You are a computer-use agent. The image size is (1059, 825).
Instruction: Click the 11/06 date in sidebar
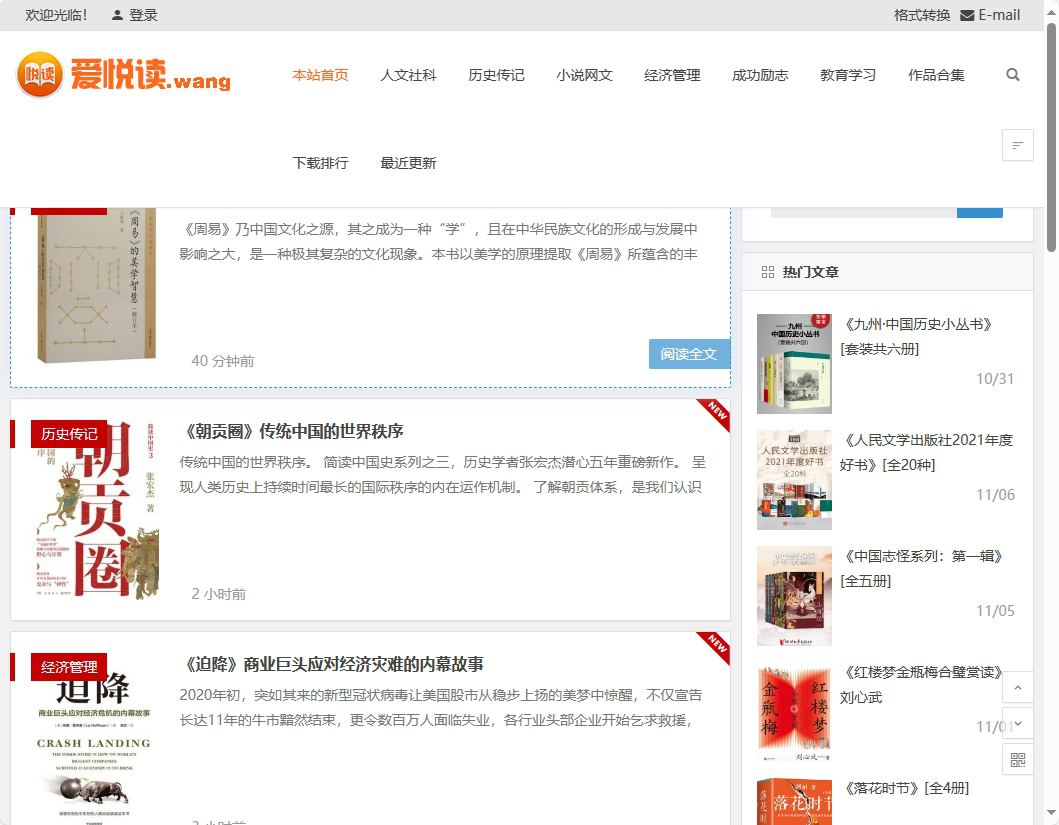[995, 495]
